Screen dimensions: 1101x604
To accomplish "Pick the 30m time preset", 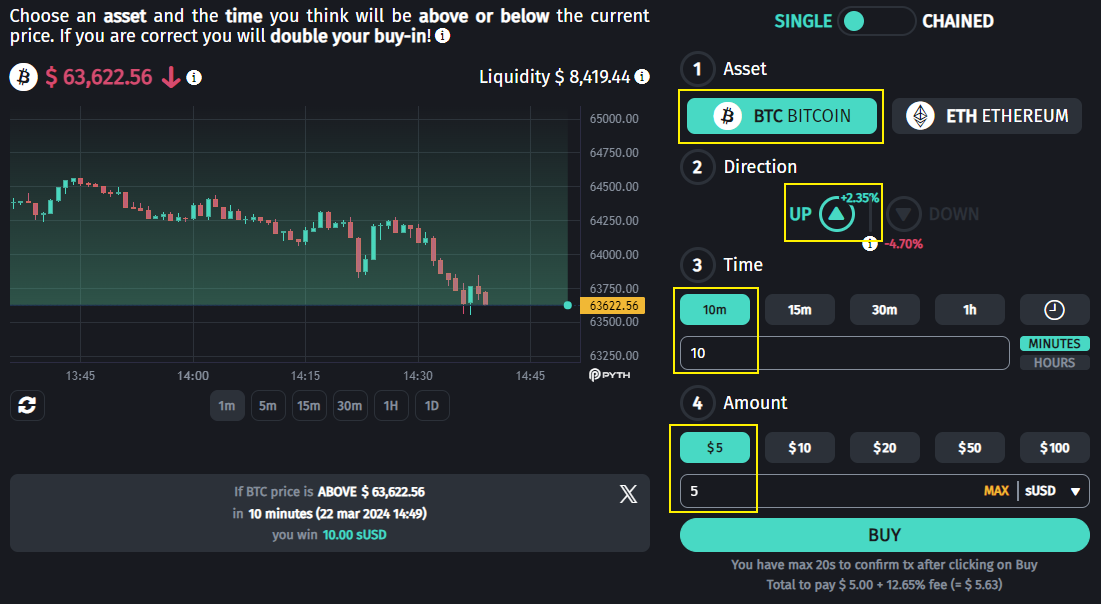I will 884,310.
